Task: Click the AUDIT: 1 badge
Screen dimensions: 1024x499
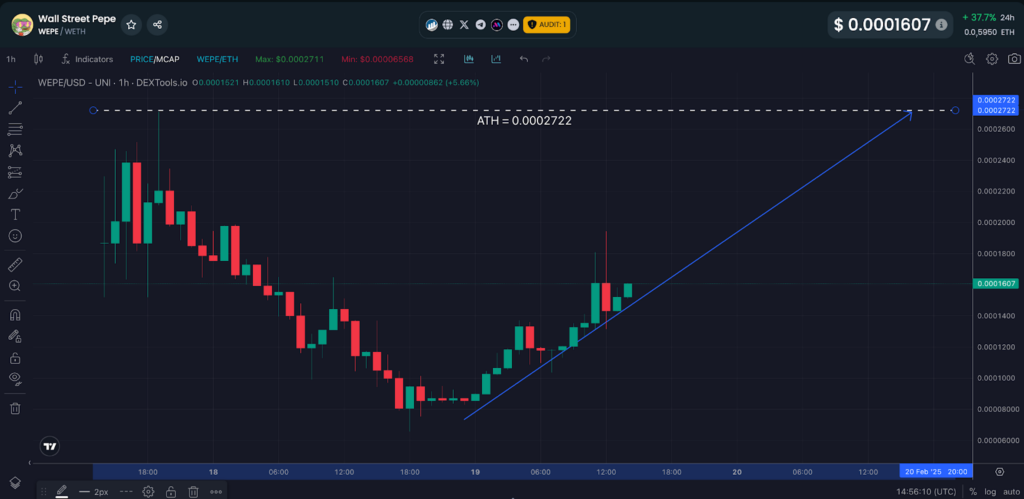Action: click(x=546, y=24)
